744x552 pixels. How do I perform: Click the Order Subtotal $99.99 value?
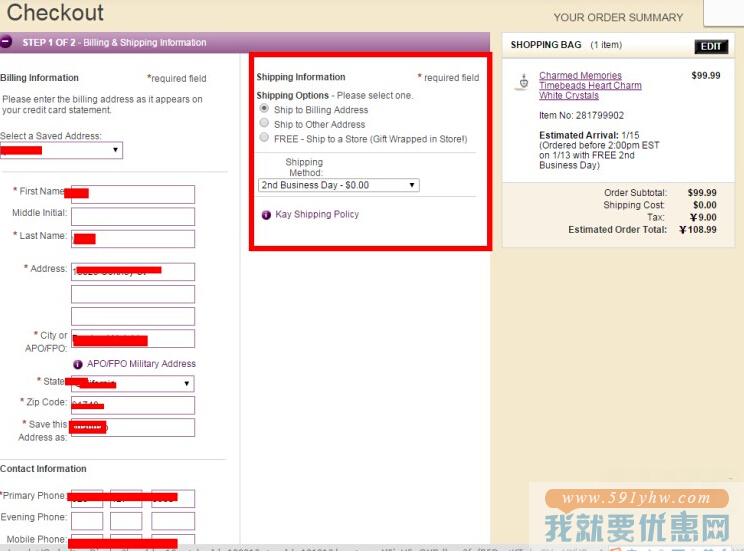click(702, 193)
